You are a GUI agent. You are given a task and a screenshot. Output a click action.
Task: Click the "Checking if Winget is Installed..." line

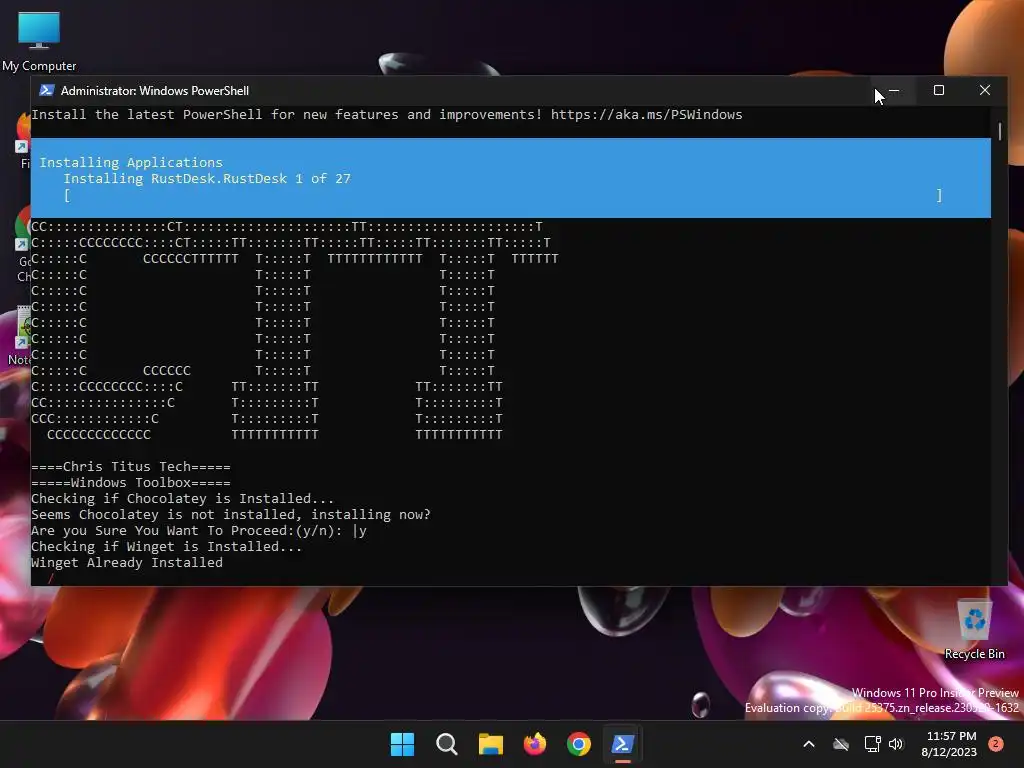point(167,547)
